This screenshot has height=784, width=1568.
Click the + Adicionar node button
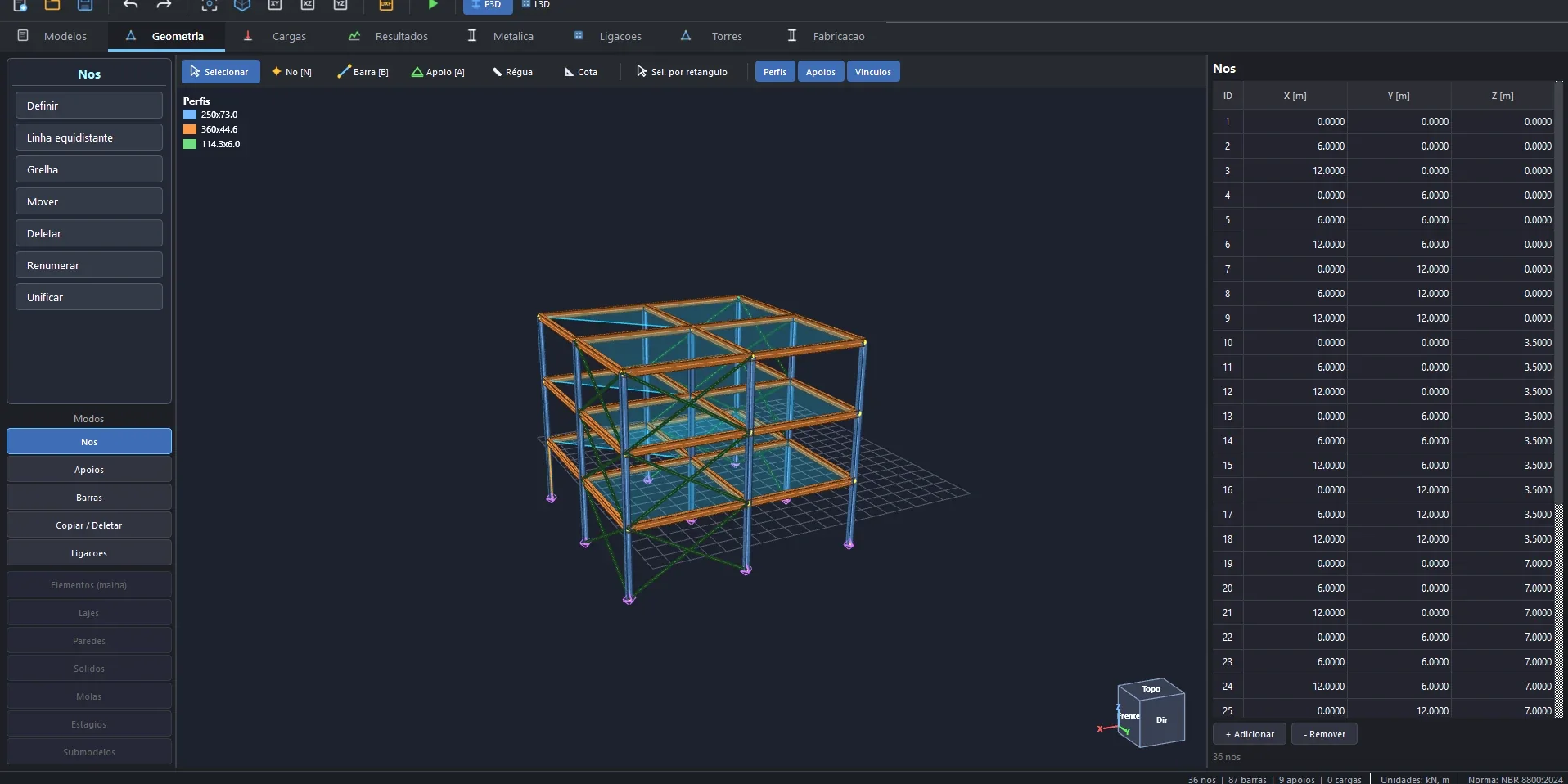1250,734
